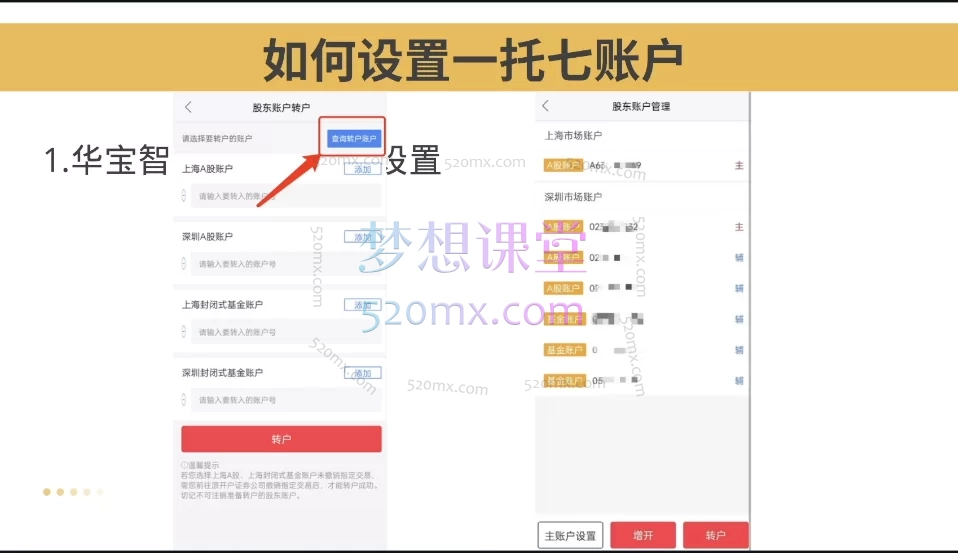Focus the 深圳封闭式基金账户 account number field

(286, 400)
